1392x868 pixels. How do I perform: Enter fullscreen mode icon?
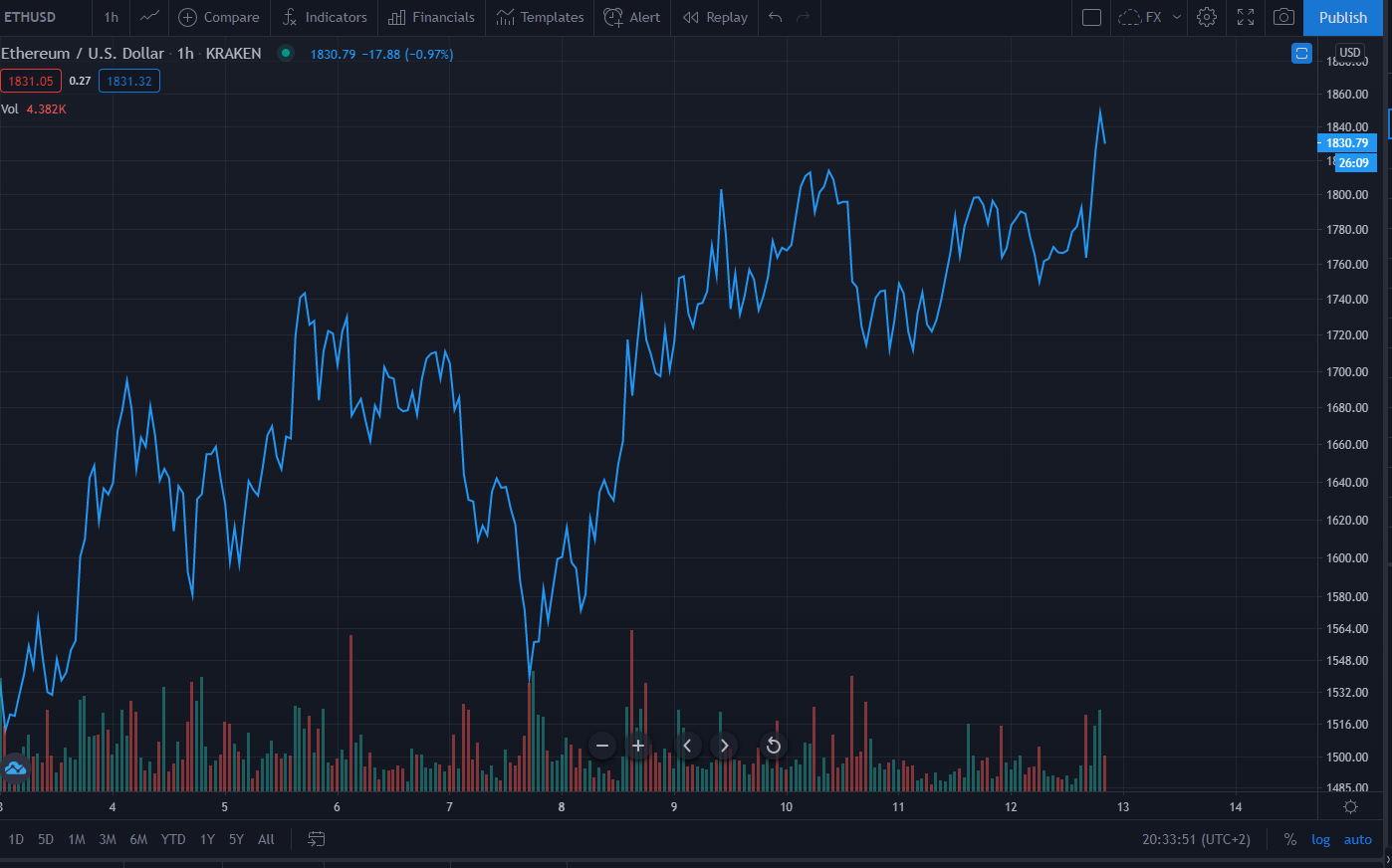point(1246,17)
